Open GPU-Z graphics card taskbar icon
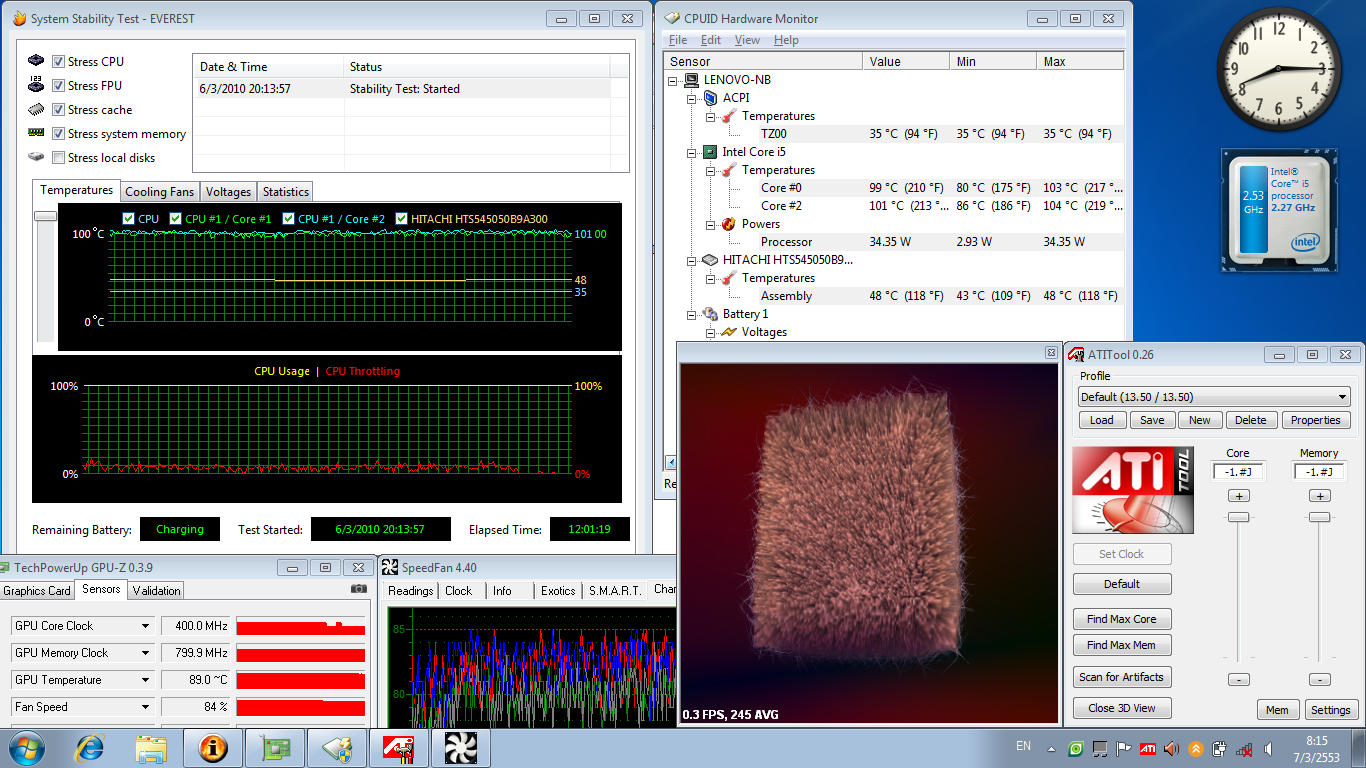1366x768 pixels. pyautogui.click(x=274, y=747)
